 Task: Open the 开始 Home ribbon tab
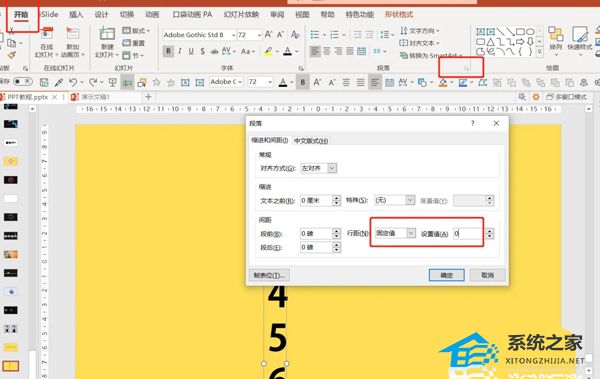tap(21, 15)
